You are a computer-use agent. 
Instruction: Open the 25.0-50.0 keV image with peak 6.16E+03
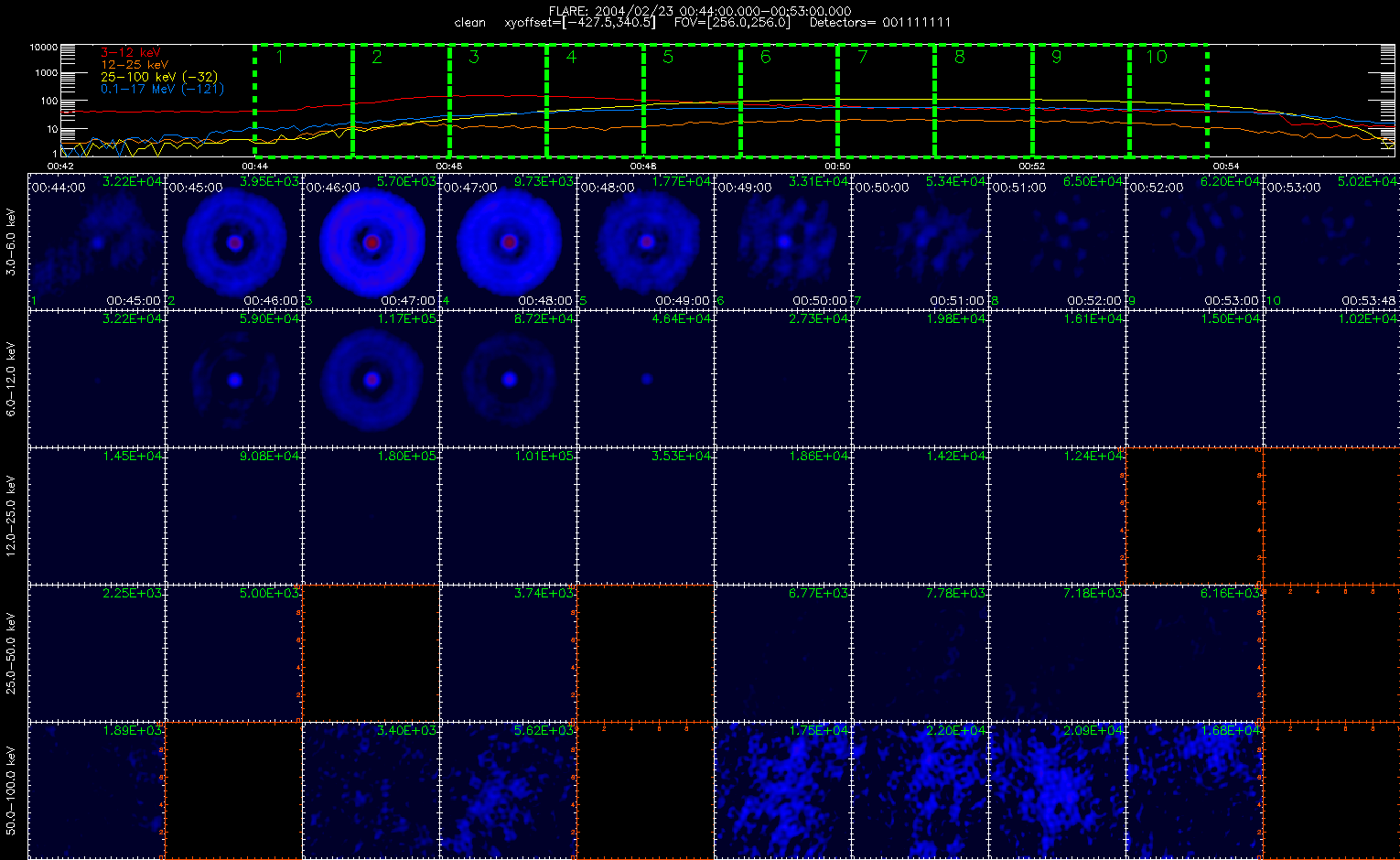tap(1195, 653)
